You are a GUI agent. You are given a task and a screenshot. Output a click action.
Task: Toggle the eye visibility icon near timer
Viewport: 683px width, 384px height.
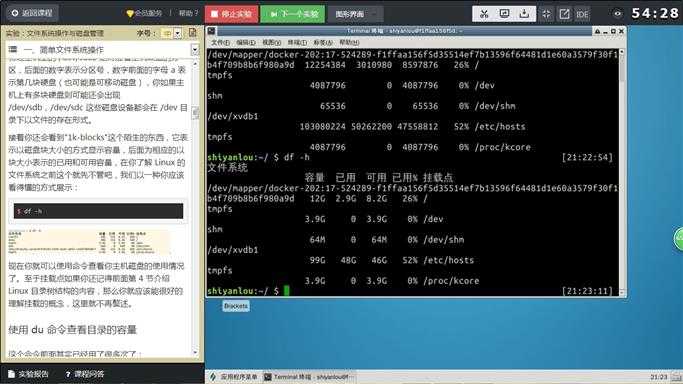pyautogui.click(x=617, y=13)
